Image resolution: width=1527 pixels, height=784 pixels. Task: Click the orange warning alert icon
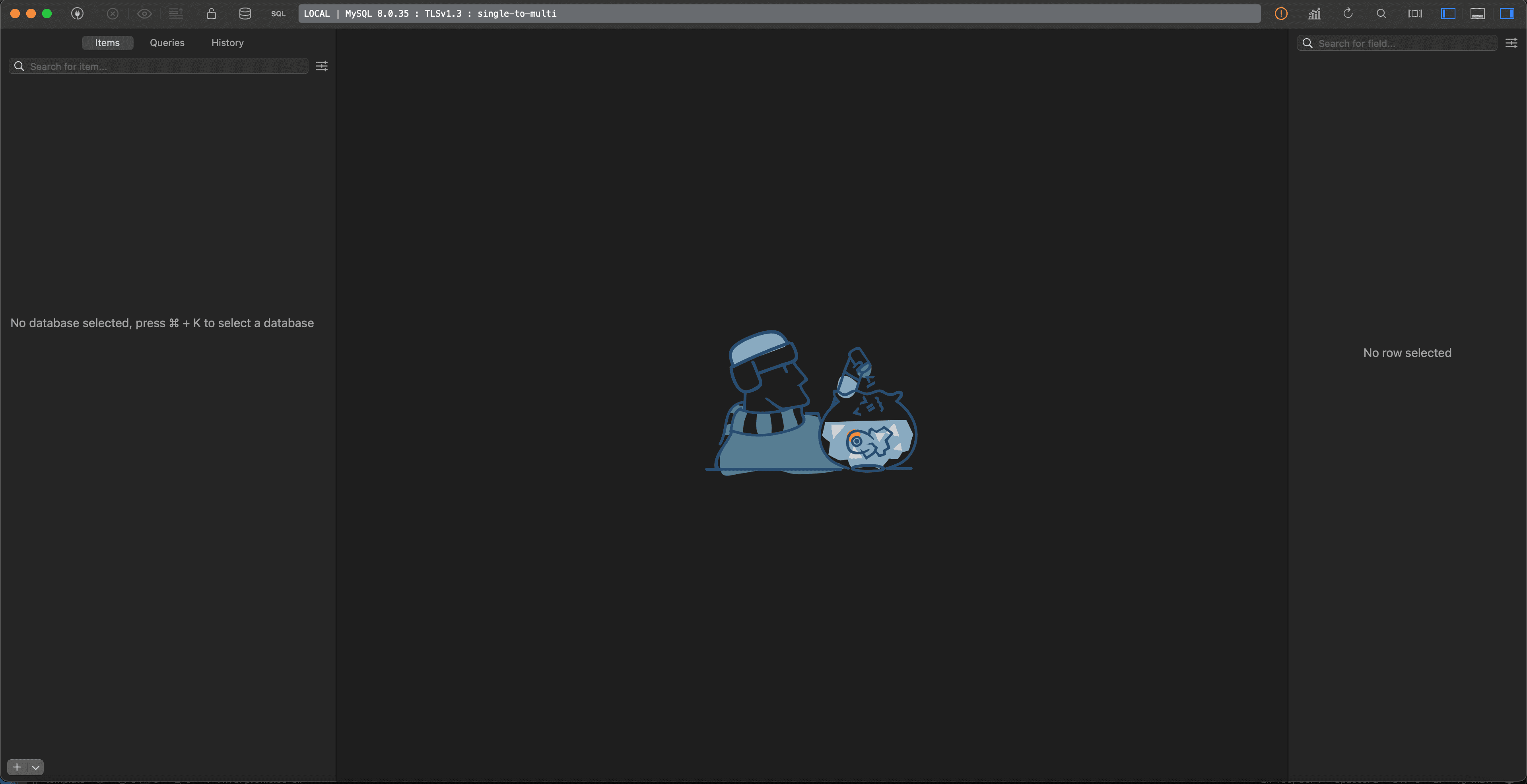[x=1281, y=13]
